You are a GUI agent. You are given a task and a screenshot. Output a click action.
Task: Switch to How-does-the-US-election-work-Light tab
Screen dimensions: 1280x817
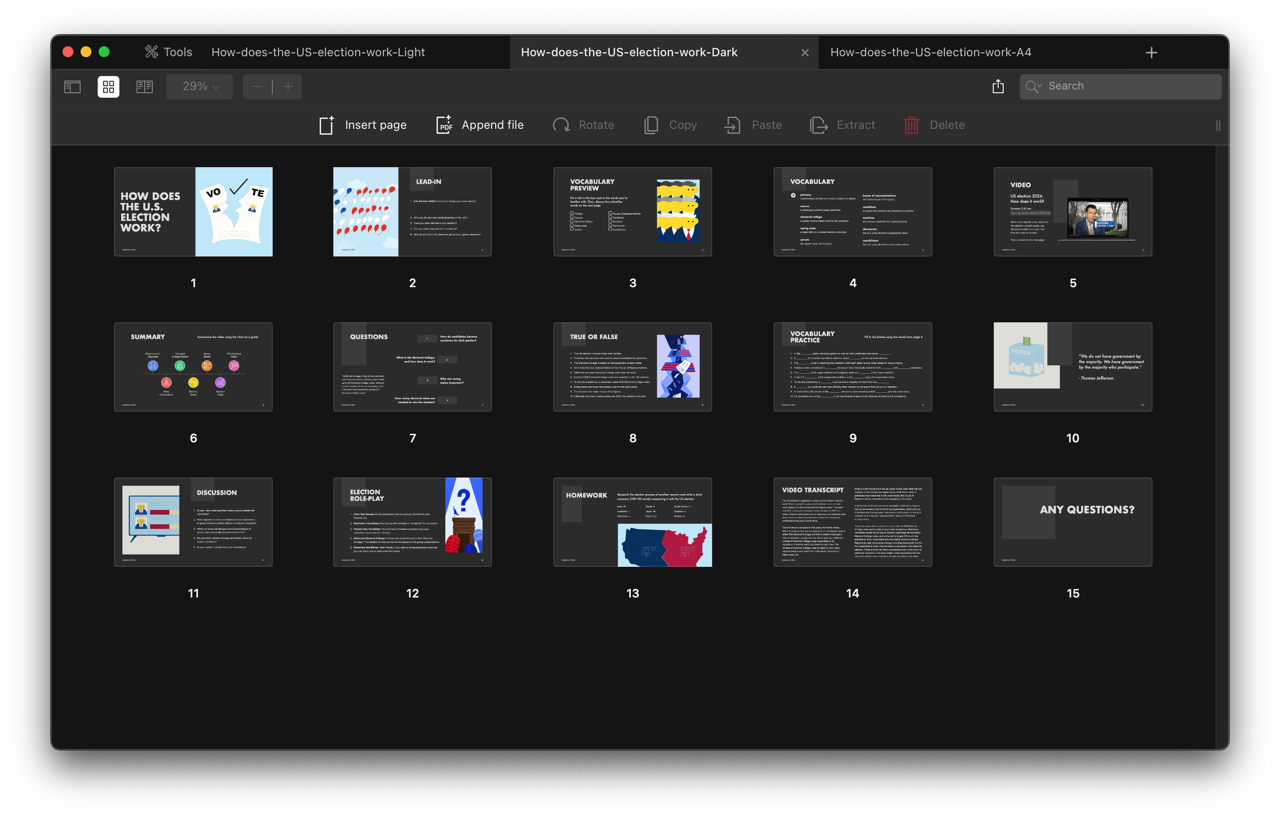pos(318,52)
